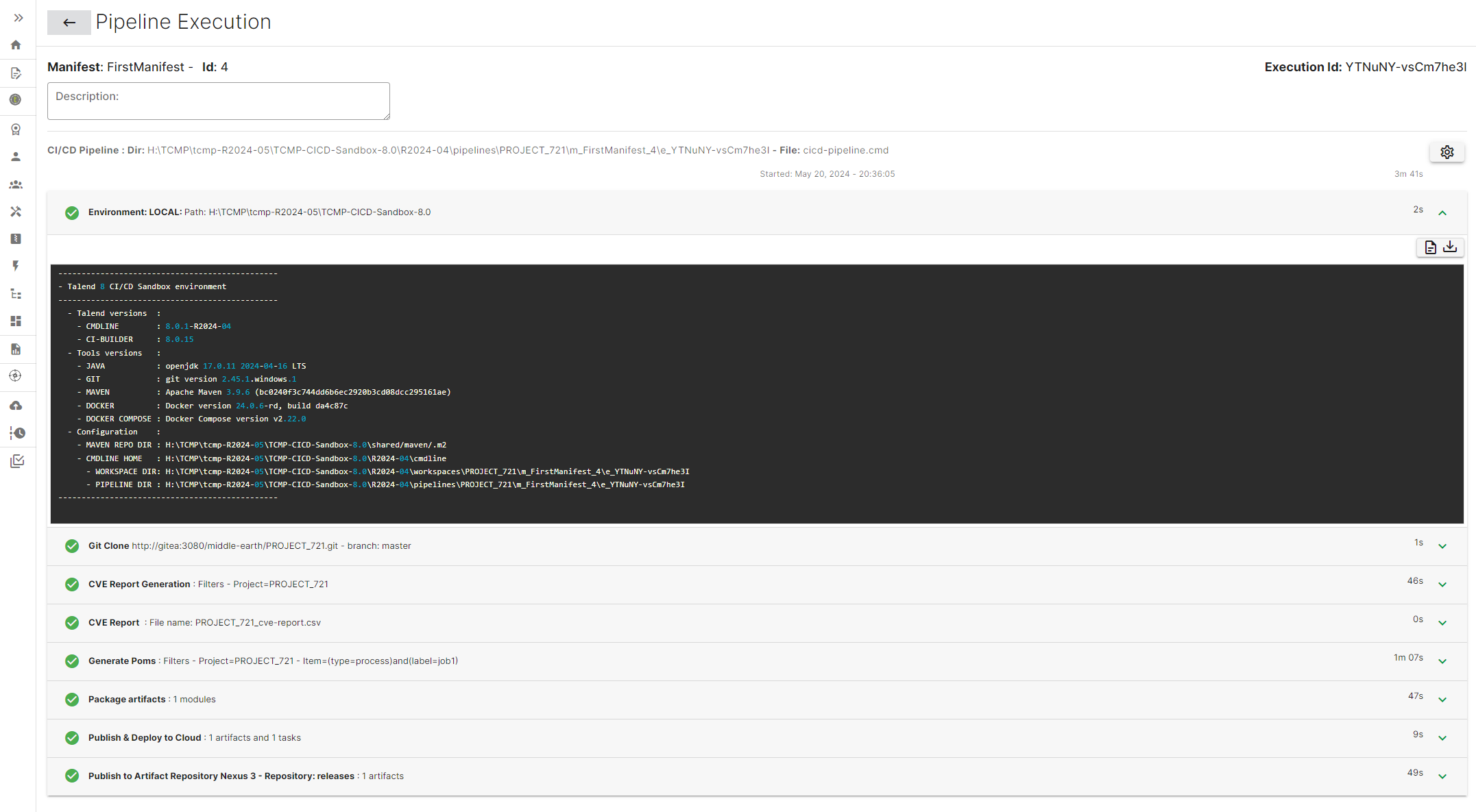Open pipeline settings gear icon
This screenshot has width=1476, height=812.
pos(1447,152)
